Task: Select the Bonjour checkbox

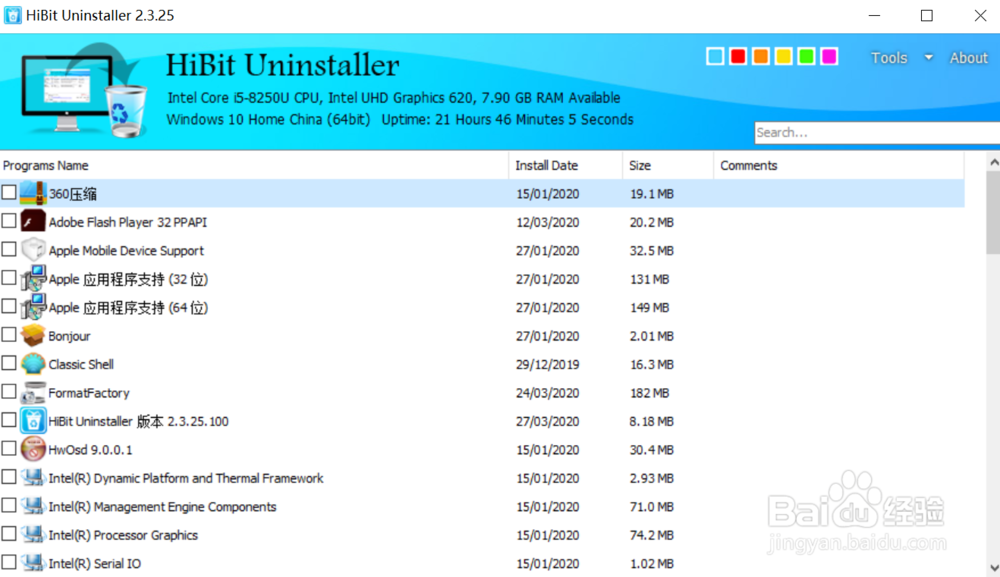Action: (8, 334)
